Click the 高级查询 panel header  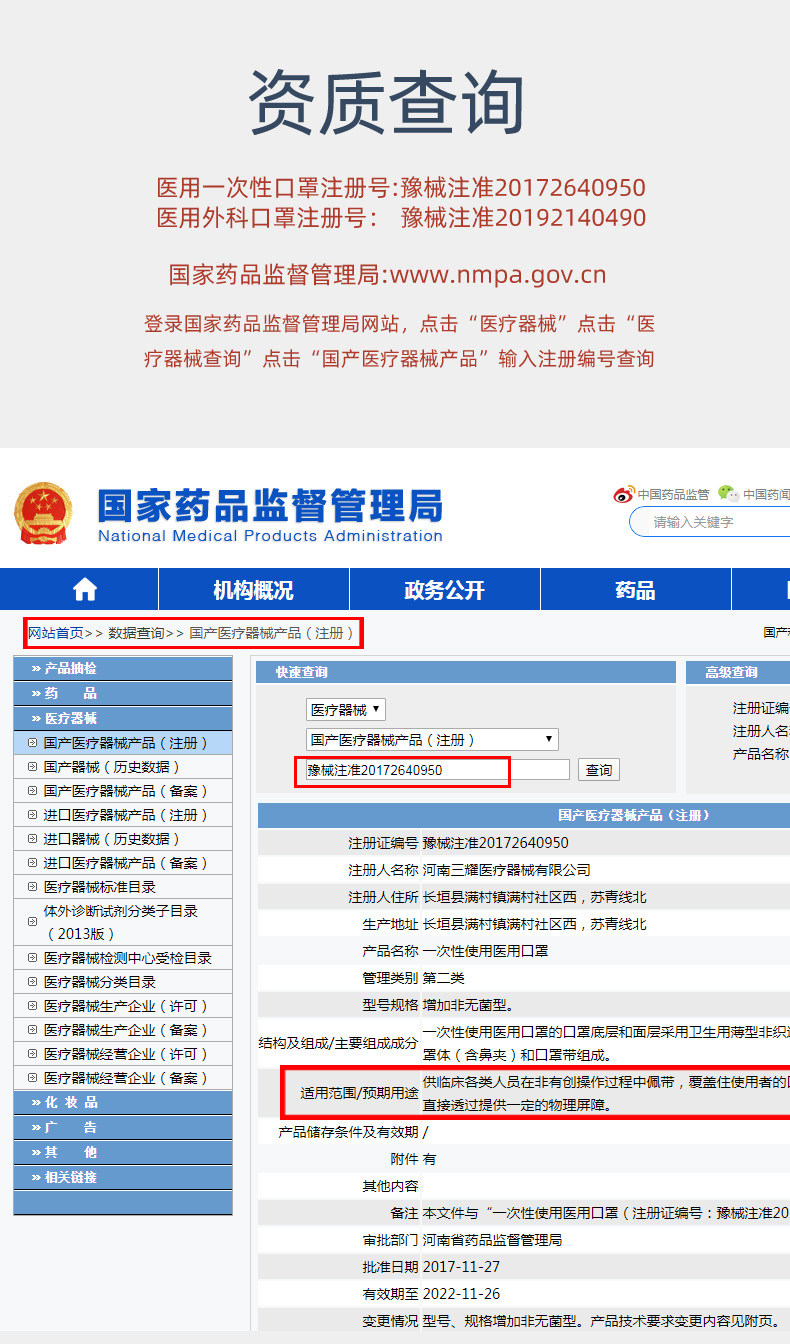(x=738, y=672)
